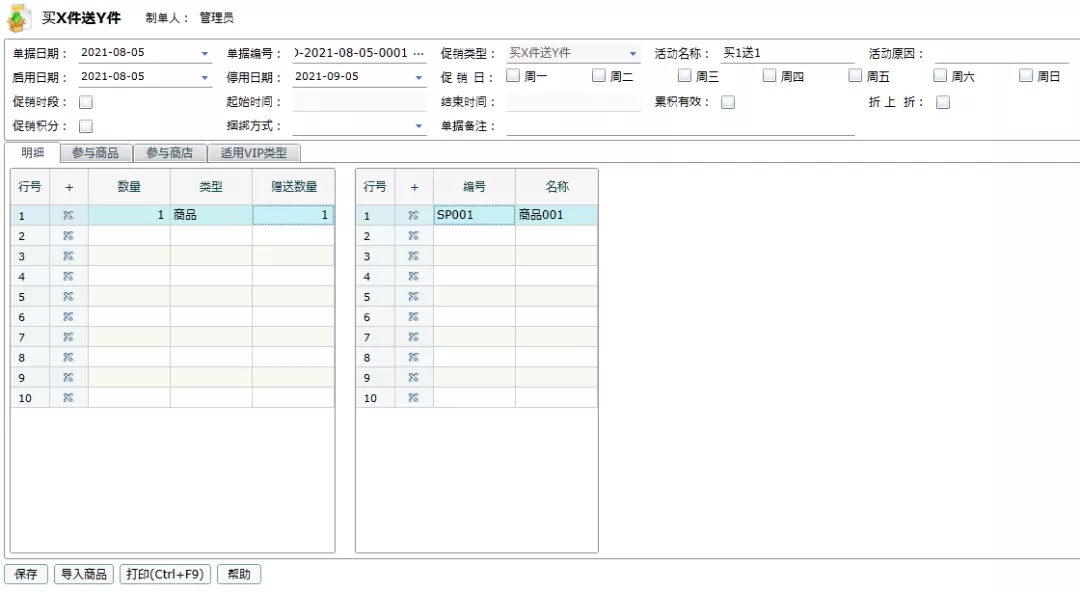Screen dimensions: 1080x592
Task: Check the 累积有效 checkbox
Action: pyautogui.click(x=728, y=102)
